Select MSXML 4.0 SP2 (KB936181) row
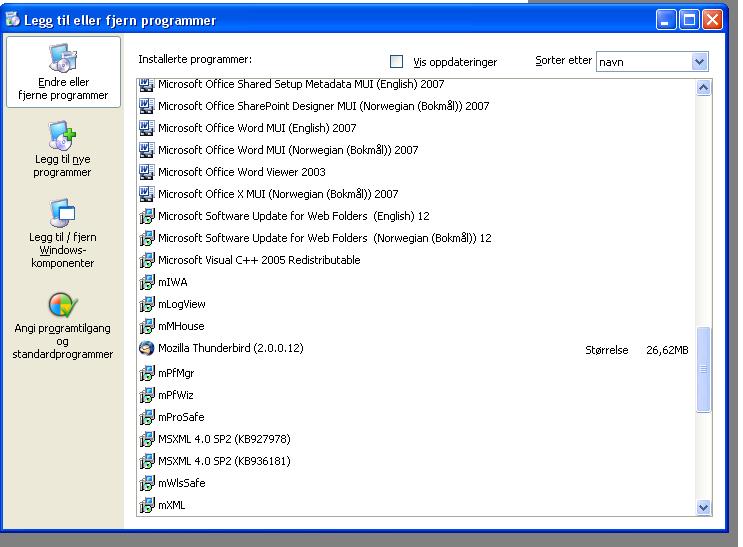Image resolution: width=743 pixels, height=547 pixels. point(416,461)
